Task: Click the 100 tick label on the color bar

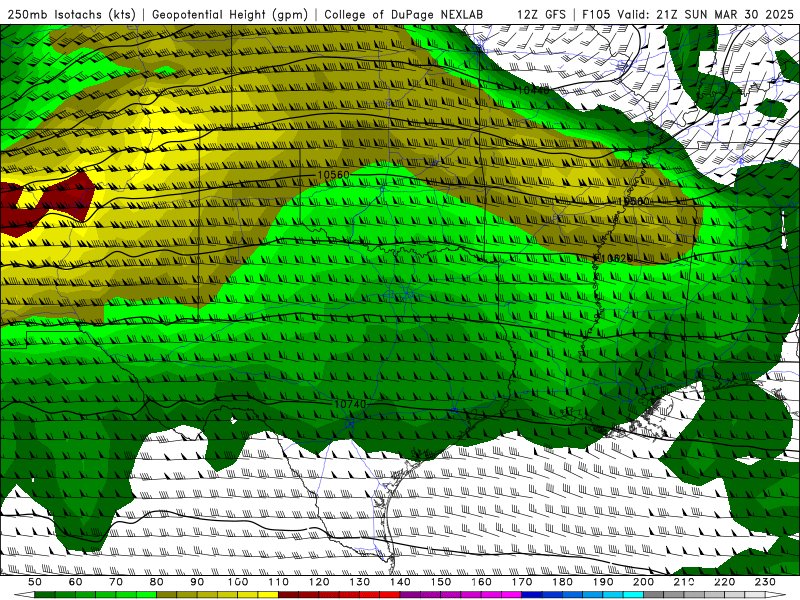Action: tap(238, 582)
